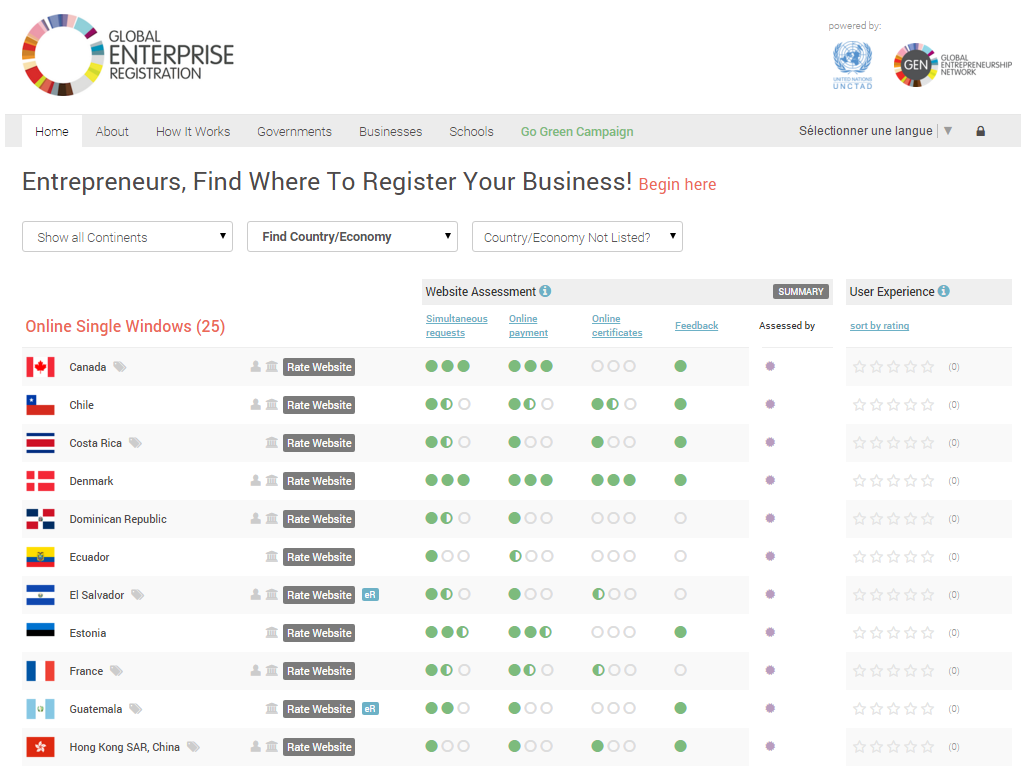Open the Show all Continents dropdown
The image size is (1026, 772).
pos(127,237)
